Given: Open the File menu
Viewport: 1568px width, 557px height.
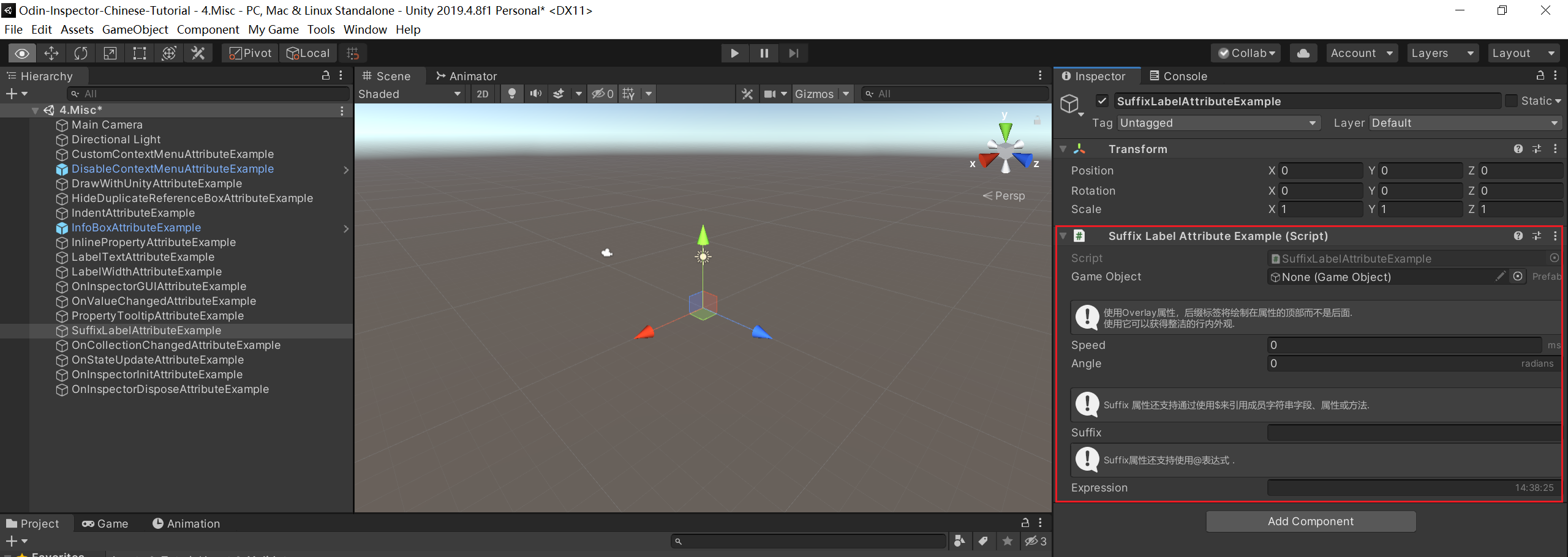Looking at the screenshot, I should (13, 29).
